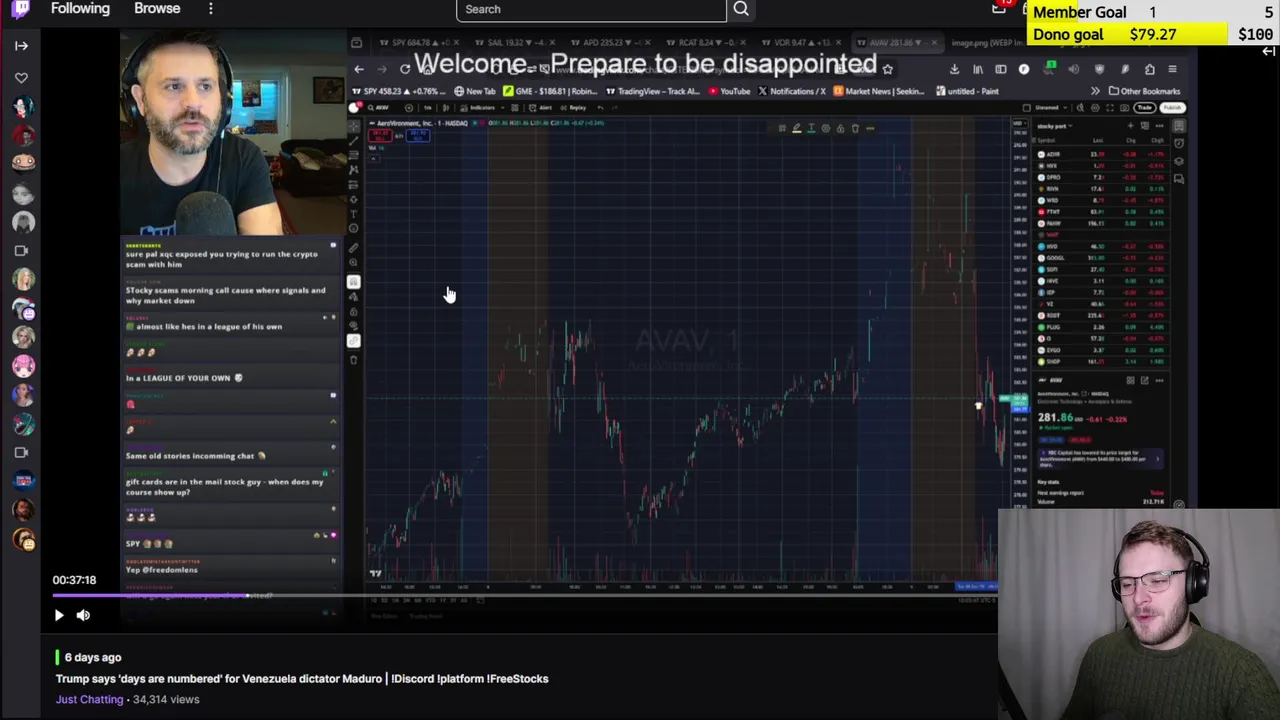Expand the stocky port watchlist dropdown
Image resolution: width=1280 pixels, height=720 pixels.
click(1054, 126)
